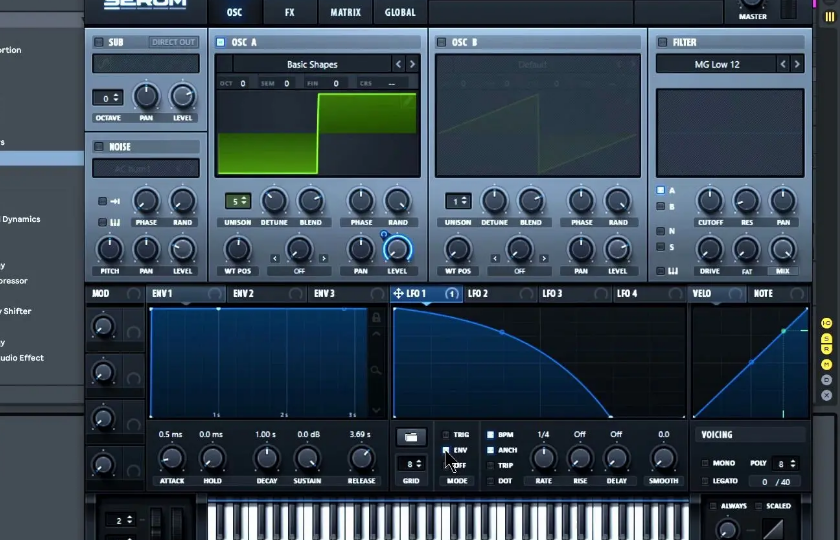Click the filter CUTOFF knob

click(x=710, y=201)
